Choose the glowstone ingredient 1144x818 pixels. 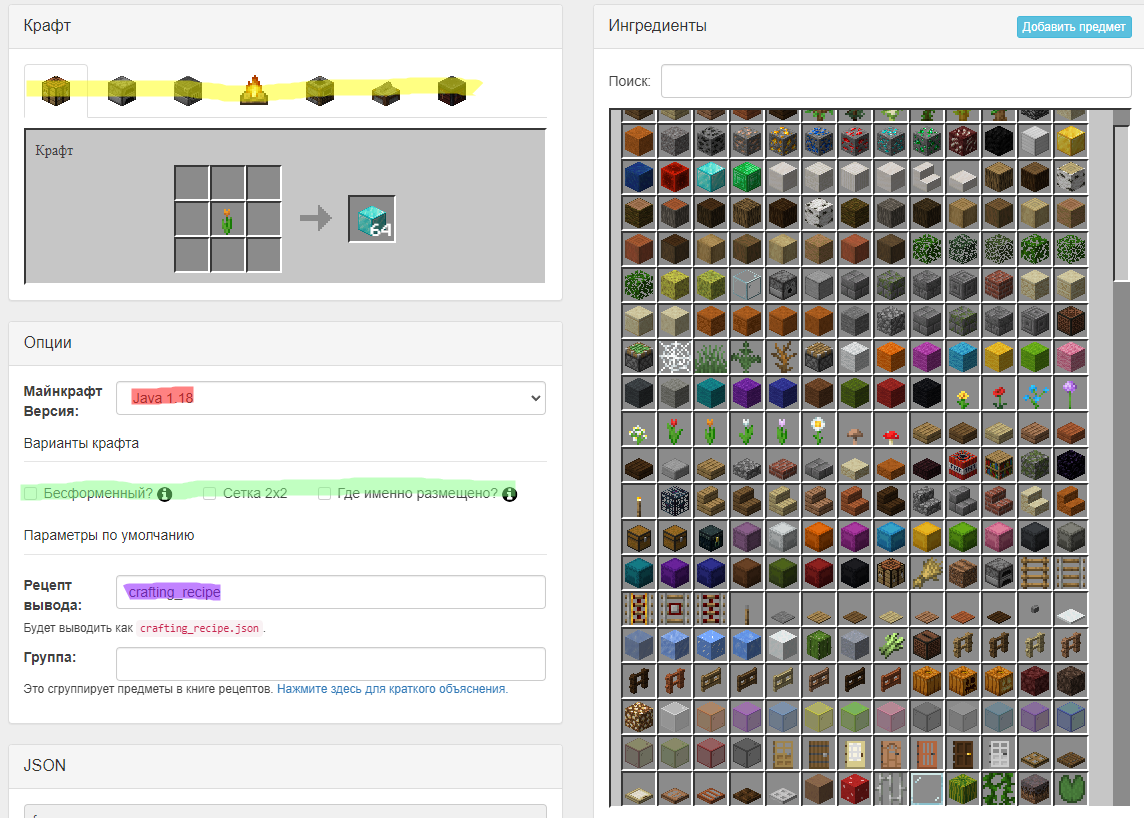click(x=639, y=717)
